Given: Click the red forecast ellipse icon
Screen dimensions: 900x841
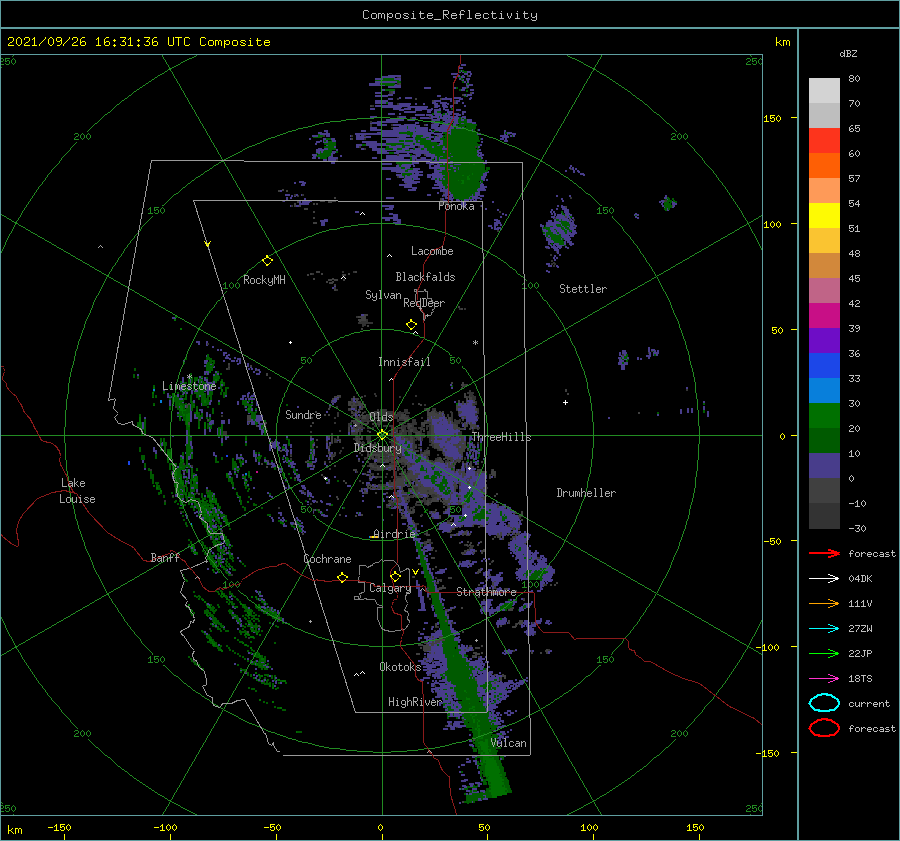Looking at the screenshot, I should pyautogui.click(x=824, y=728).
